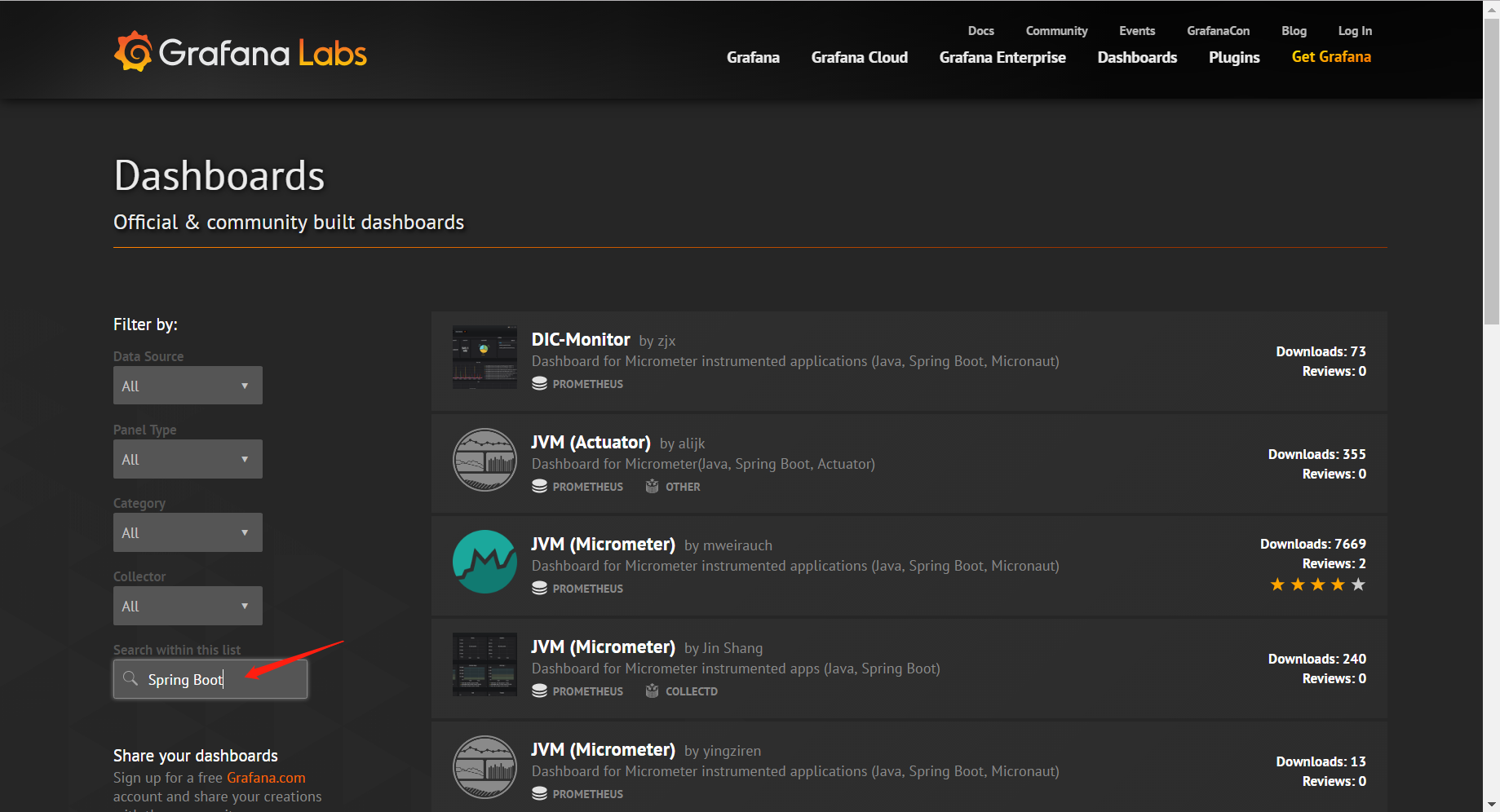The image size is (1500, 812).
Task: Click the Grafana Labs logo
Action: point(241,53)
